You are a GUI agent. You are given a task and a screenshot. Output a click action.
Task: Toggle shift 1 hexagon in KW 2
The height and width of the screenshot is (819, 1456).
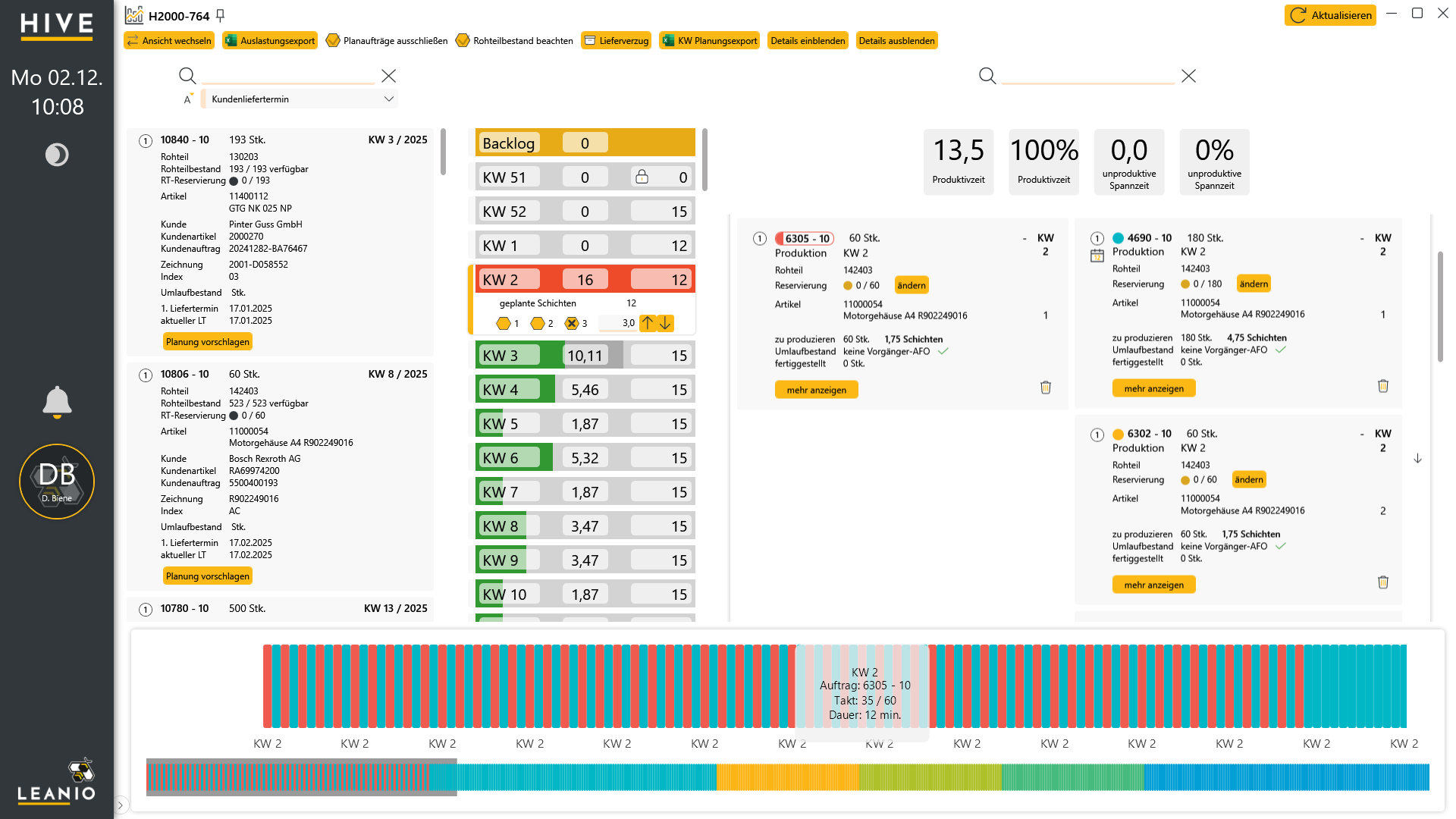(503, 324)
